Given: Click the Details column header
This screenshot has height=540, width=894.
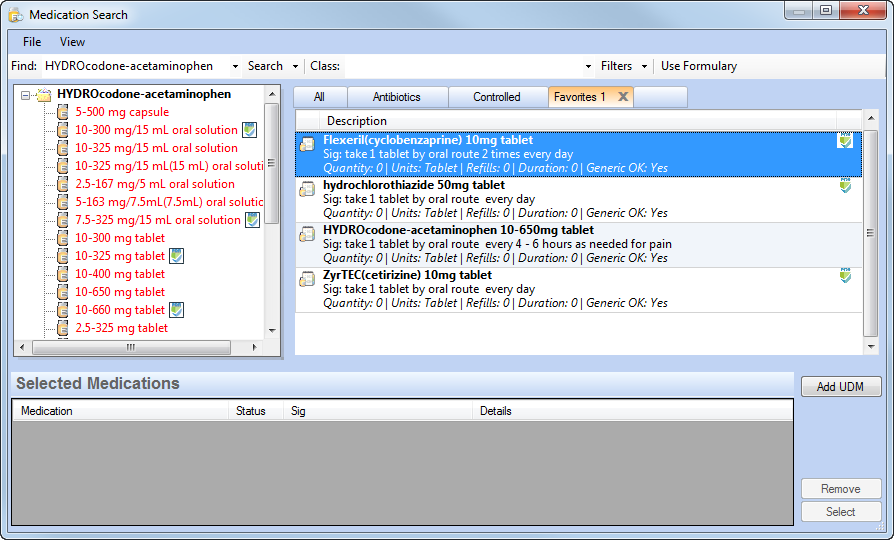Looking at the screenshot, I should coord(633,411).
